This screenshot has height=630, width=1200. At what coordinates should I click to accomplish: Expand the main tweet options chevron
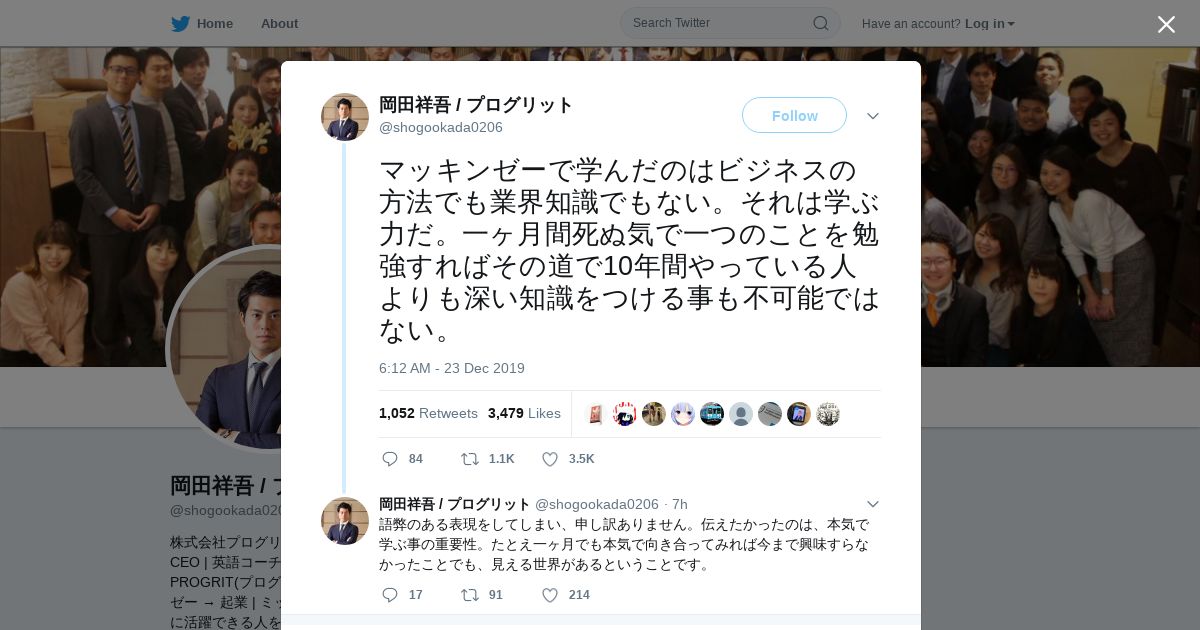tap(872, 116)
